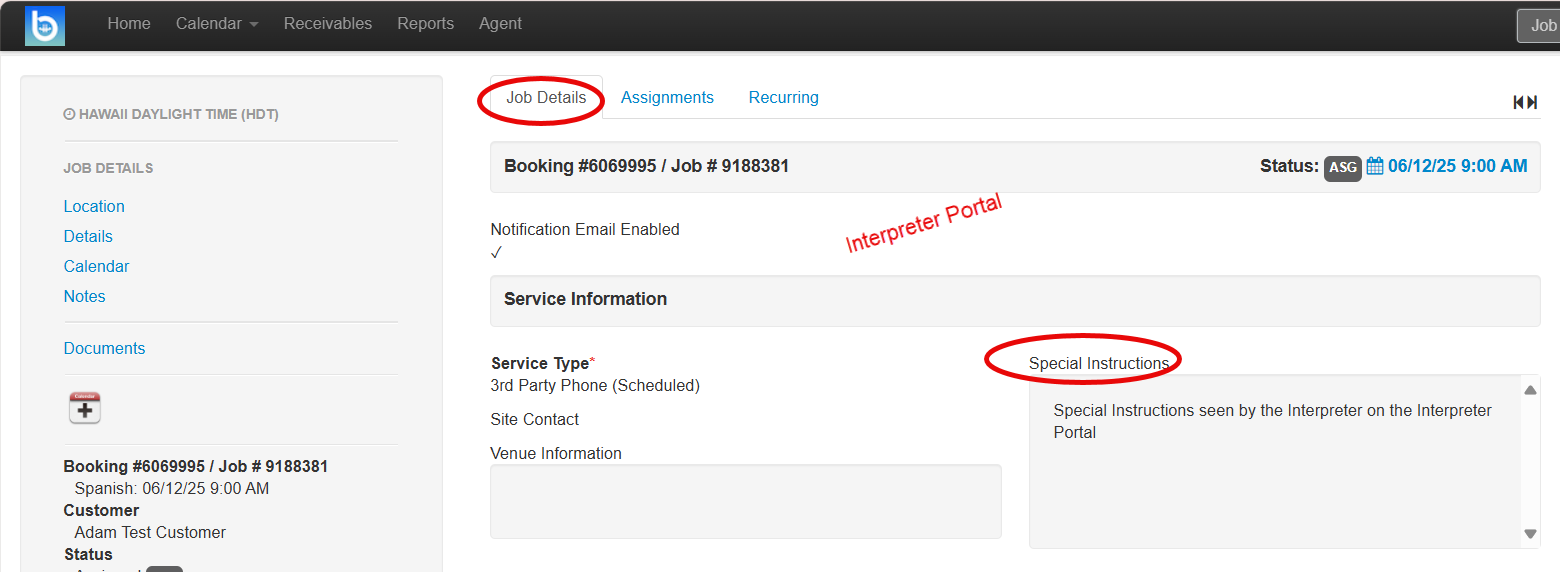Jump to Location section link

(94, 207)
